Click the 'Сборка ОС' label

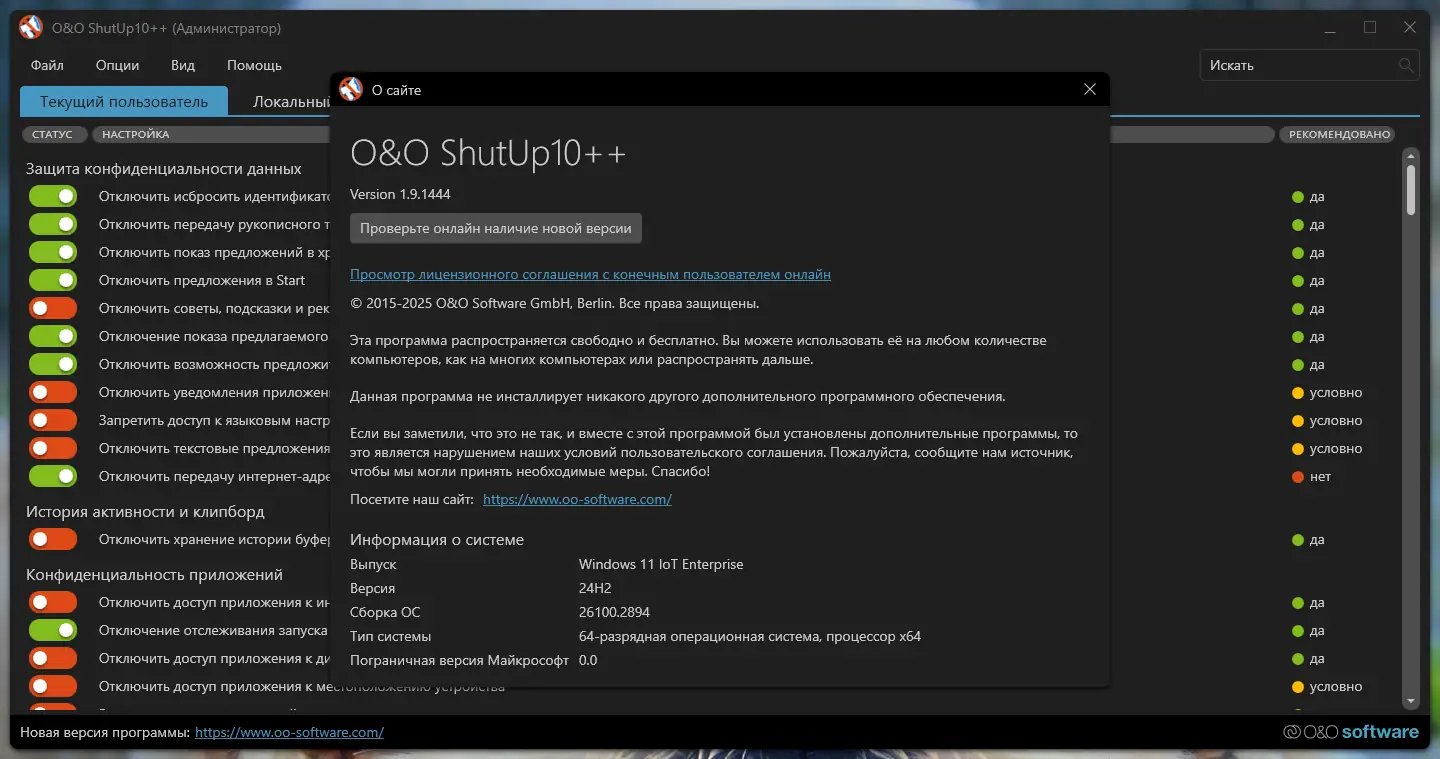[x=385, y=613]
